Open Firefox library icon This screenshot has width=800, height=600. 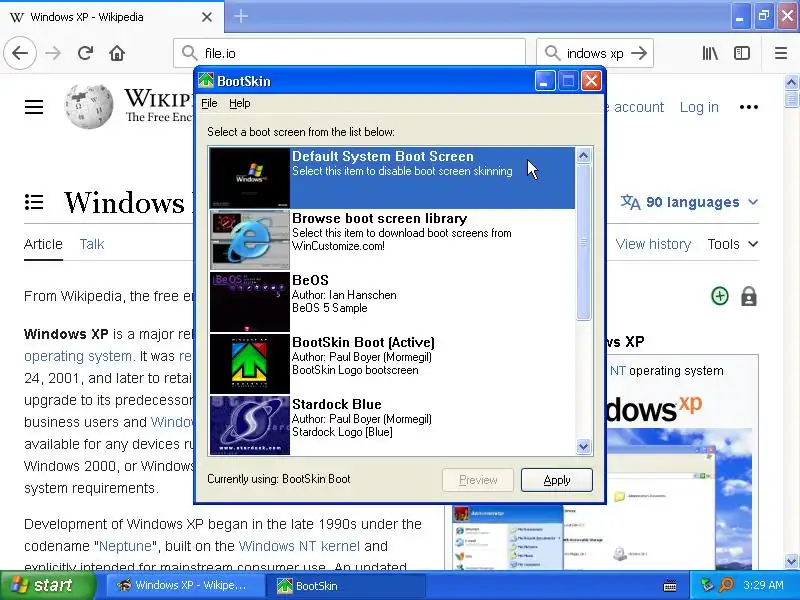(710, 53)
